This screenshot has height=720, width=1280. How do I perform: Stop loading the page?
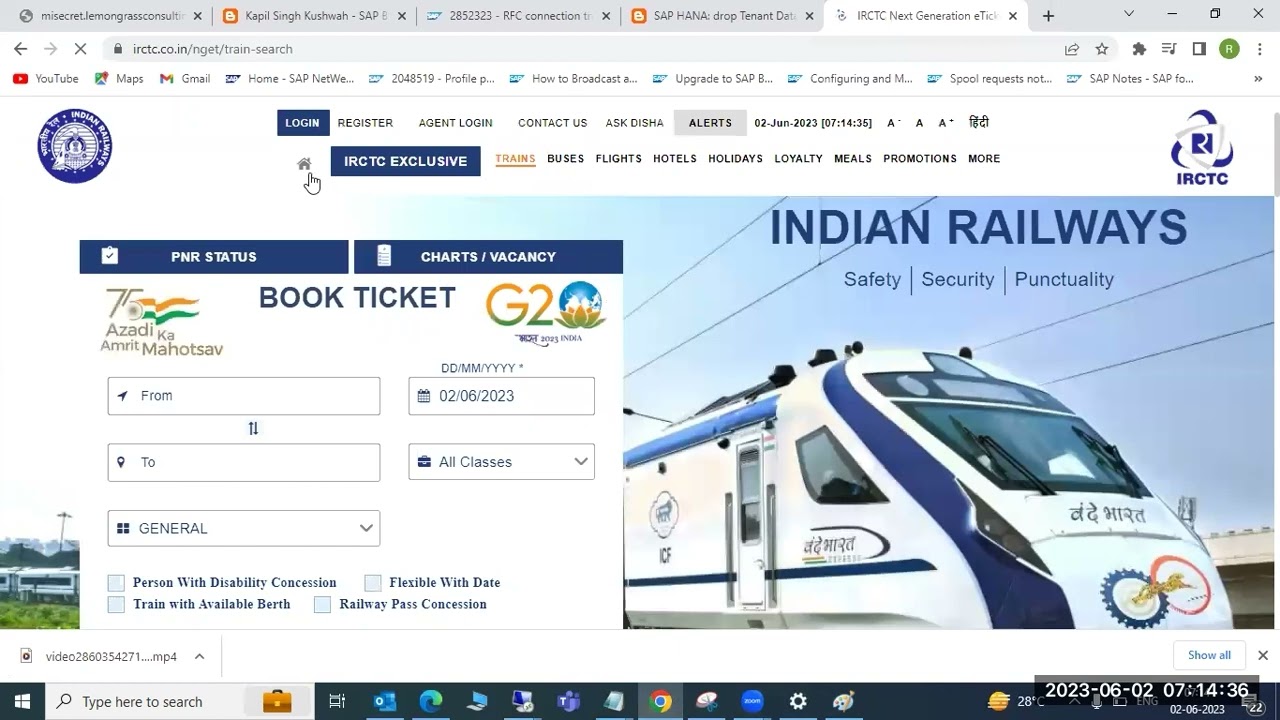[x=82, y=49]
